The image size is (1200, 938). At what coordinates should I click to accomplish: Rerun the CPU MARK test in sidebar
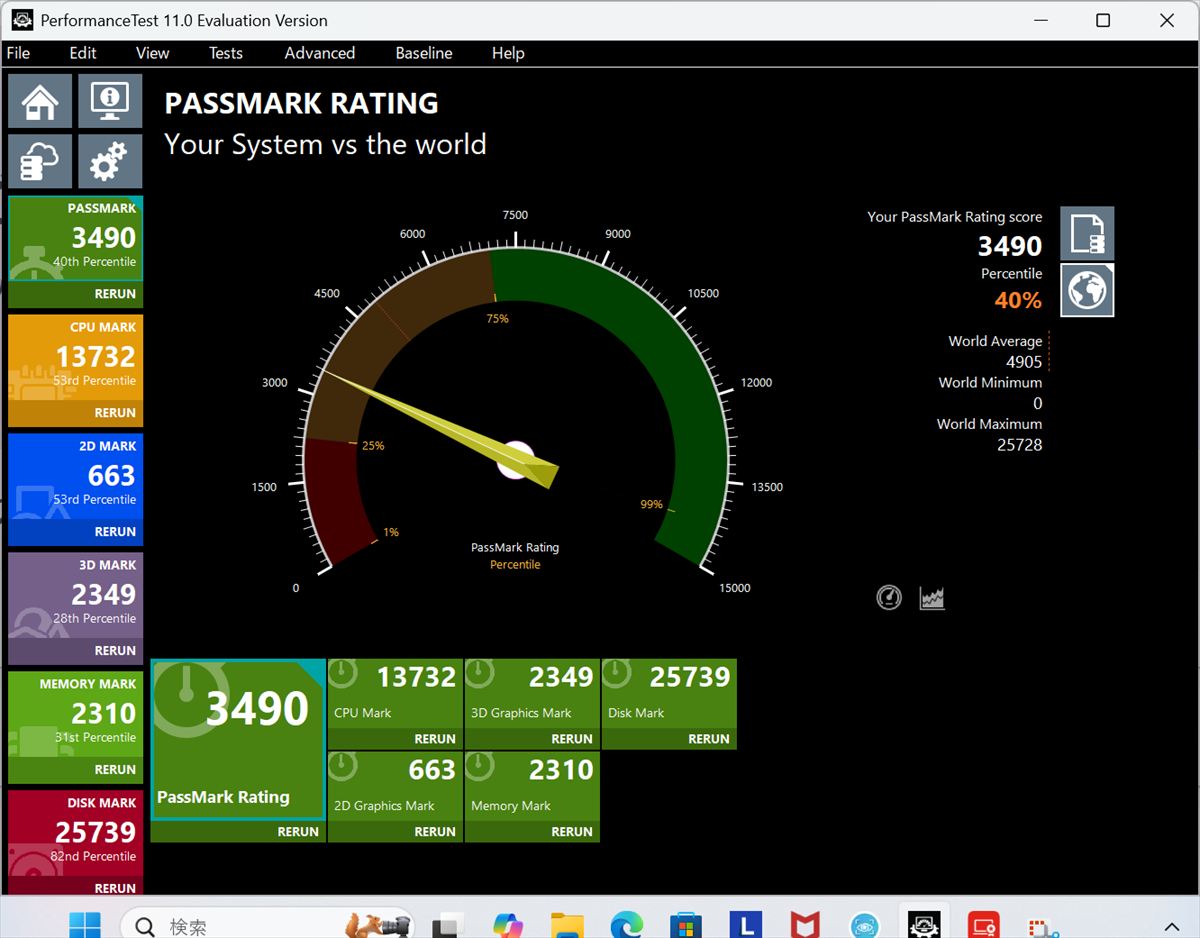coord(115,412)
